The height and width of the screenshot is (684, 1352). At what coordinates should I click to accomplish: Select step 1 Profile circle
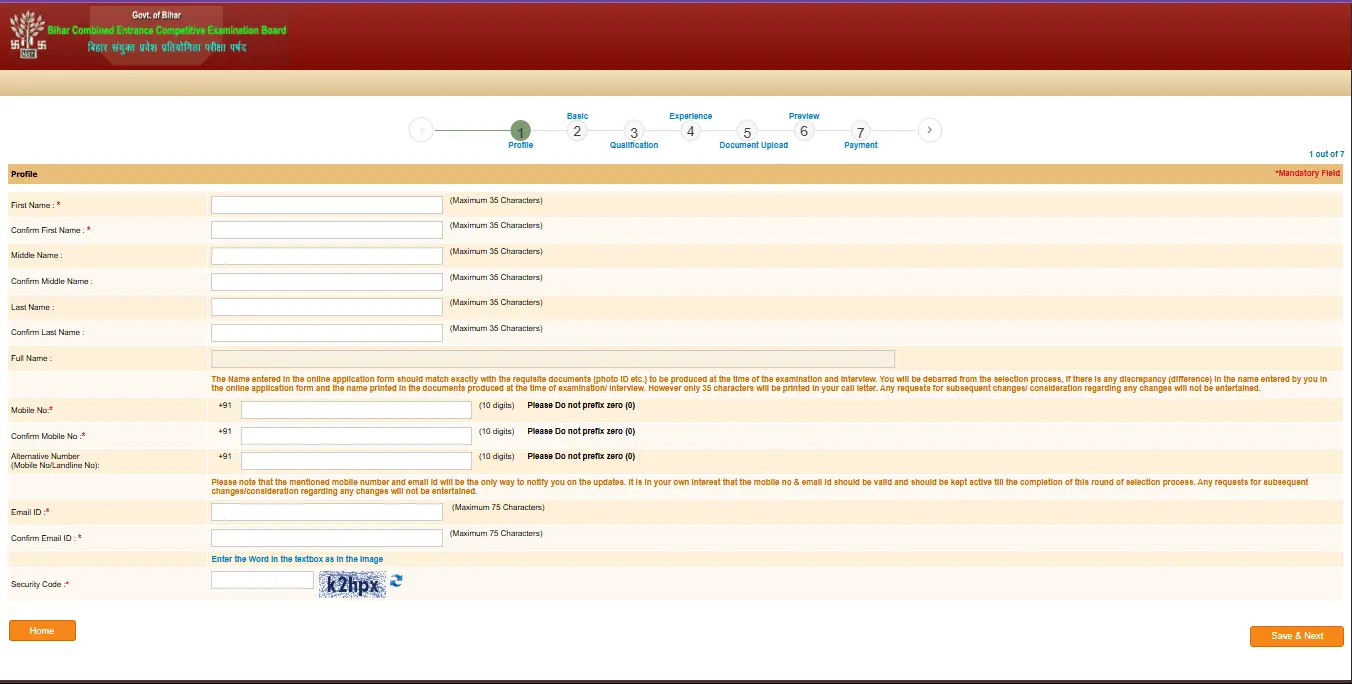coord(520,131)
